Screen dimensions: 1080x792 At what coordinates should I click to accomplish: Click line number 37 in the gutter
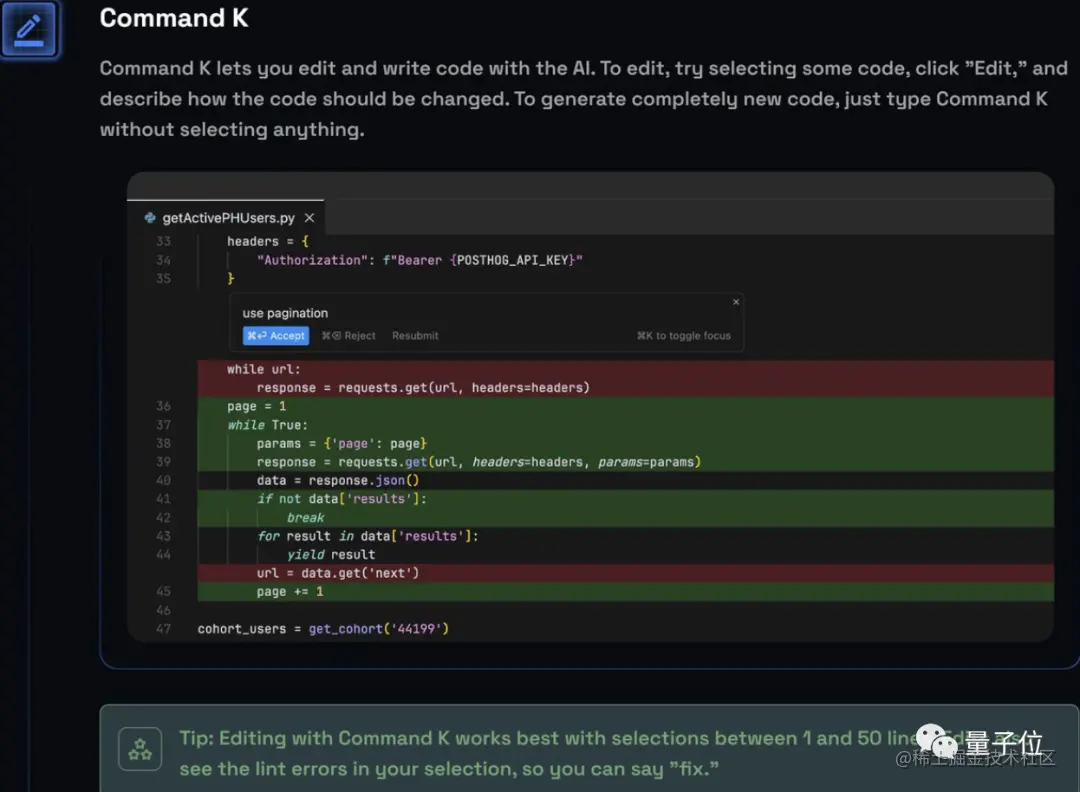tap(163, 425)
